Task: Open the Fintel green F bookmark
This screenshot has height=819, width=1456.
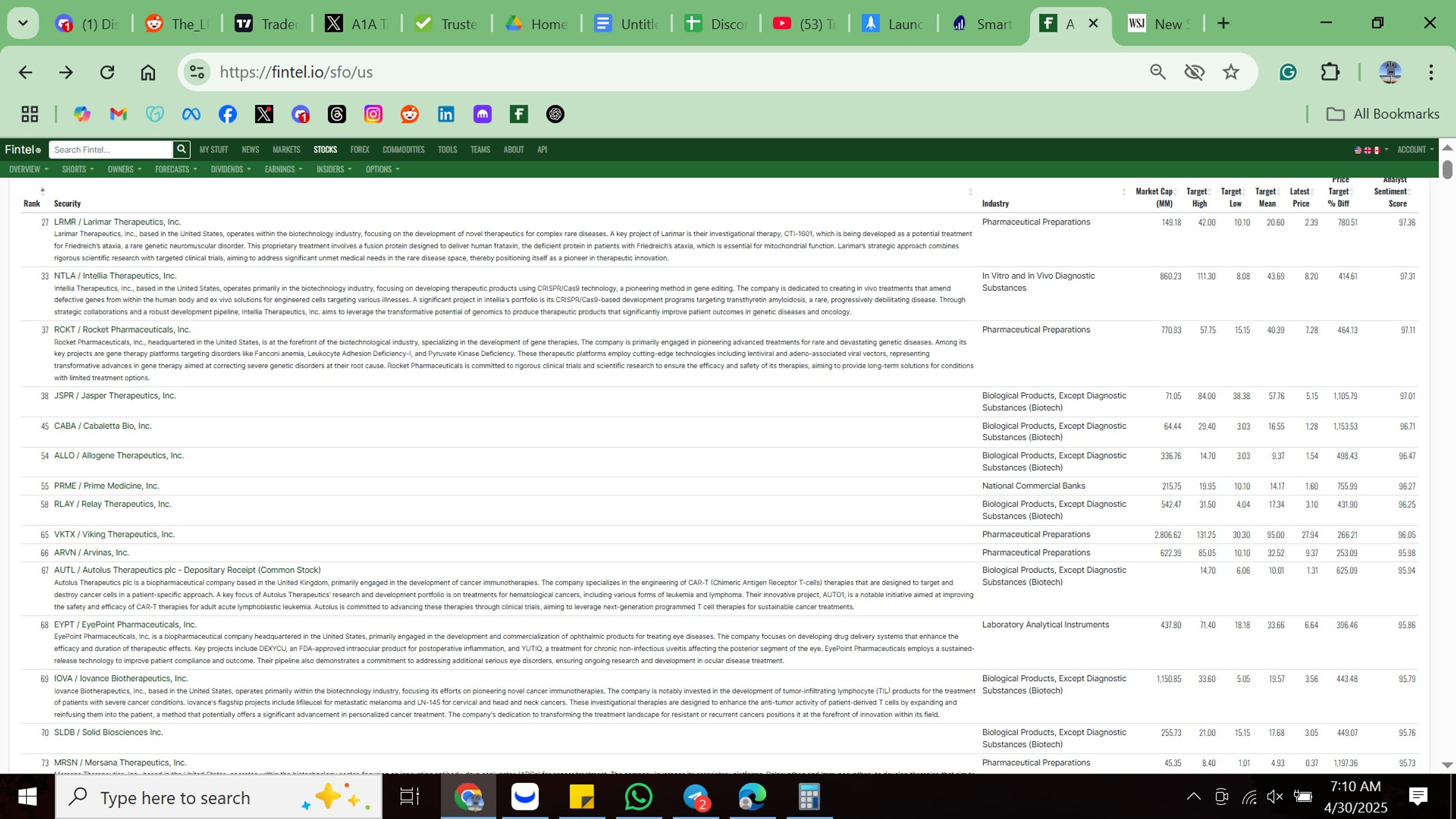Action: [519, 114]
